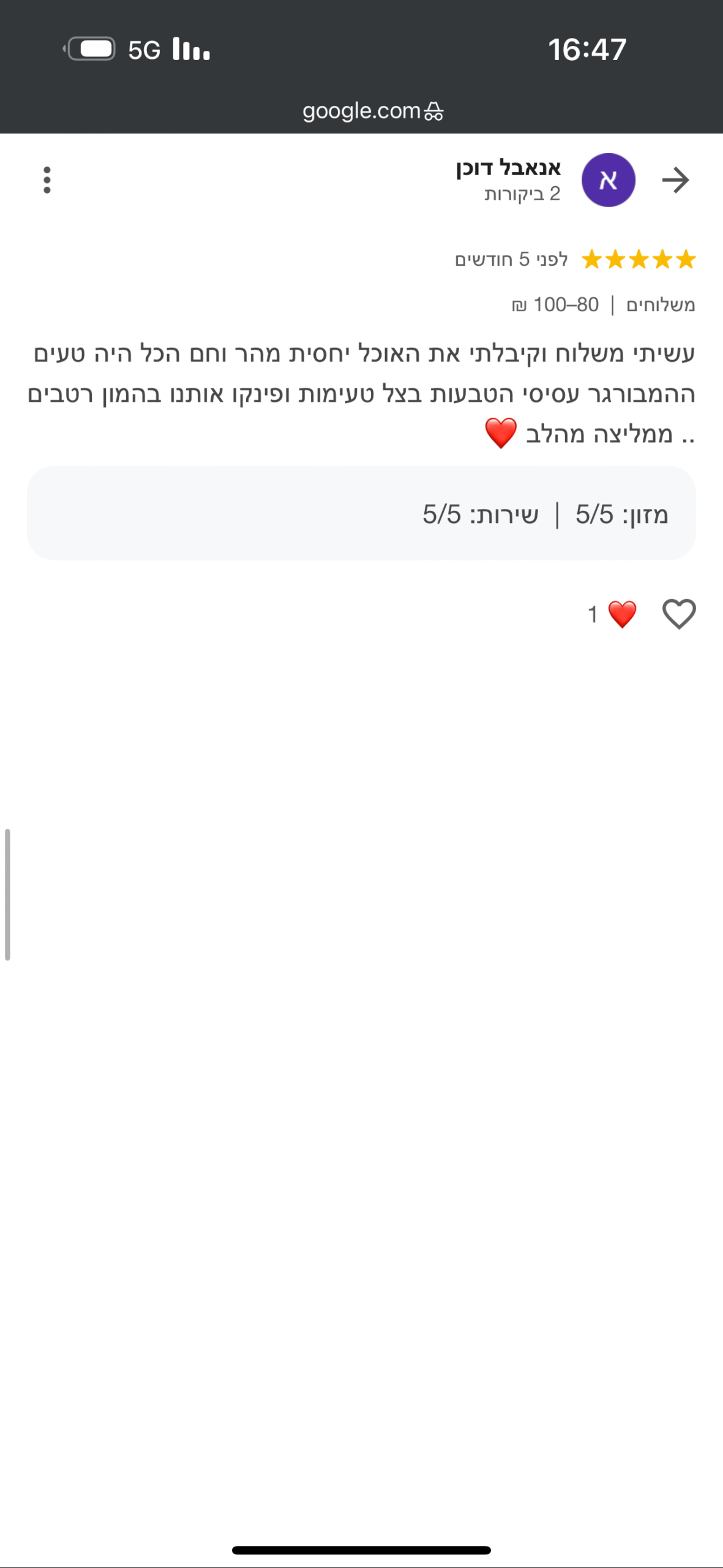This screenshot has height=1568, width=723.
Task: Tap the cellular signal bars indicator
Action: pos(191,49)
